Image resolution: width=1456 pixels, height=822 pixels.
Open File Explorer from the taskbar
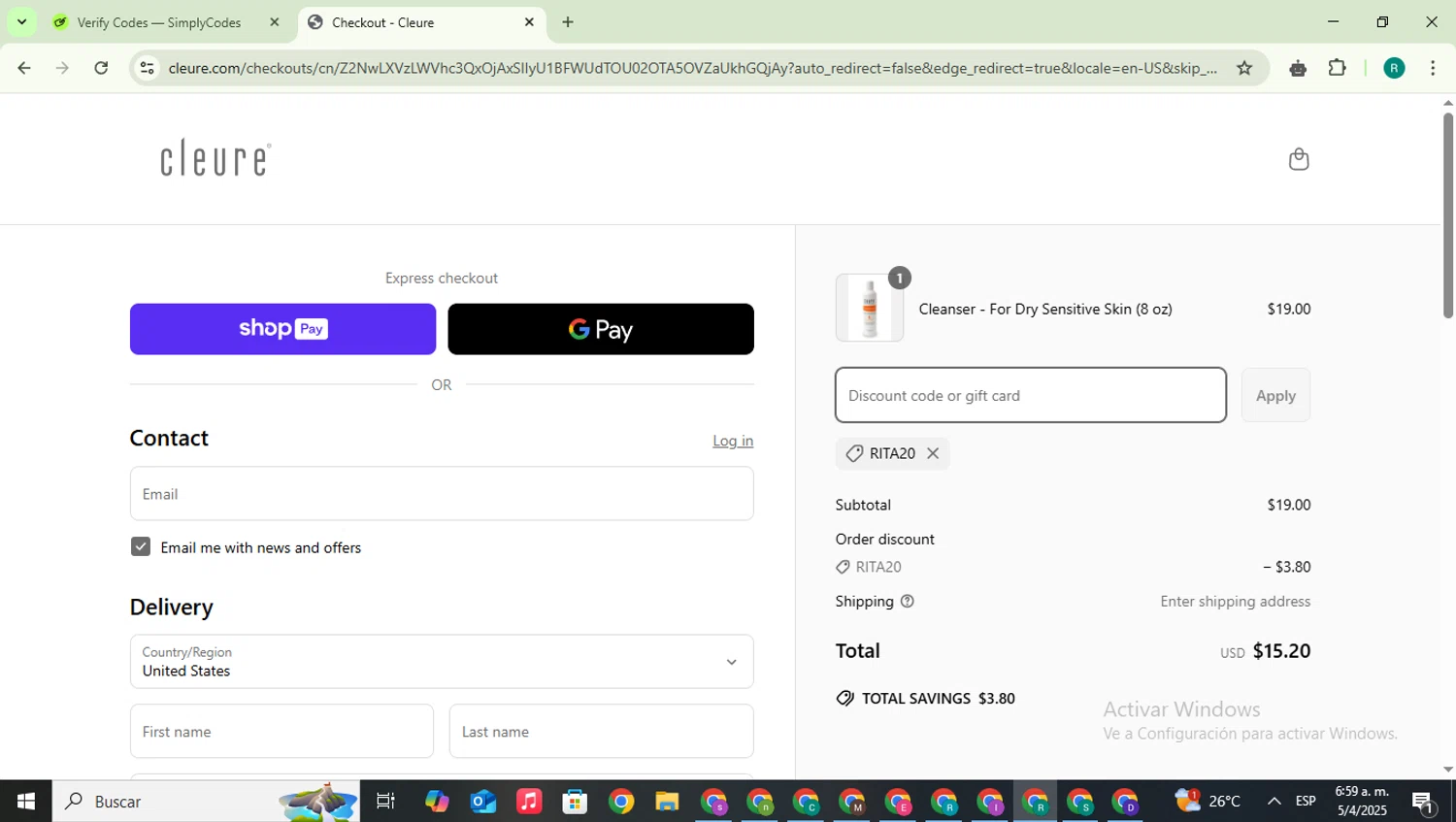point(667,802)
